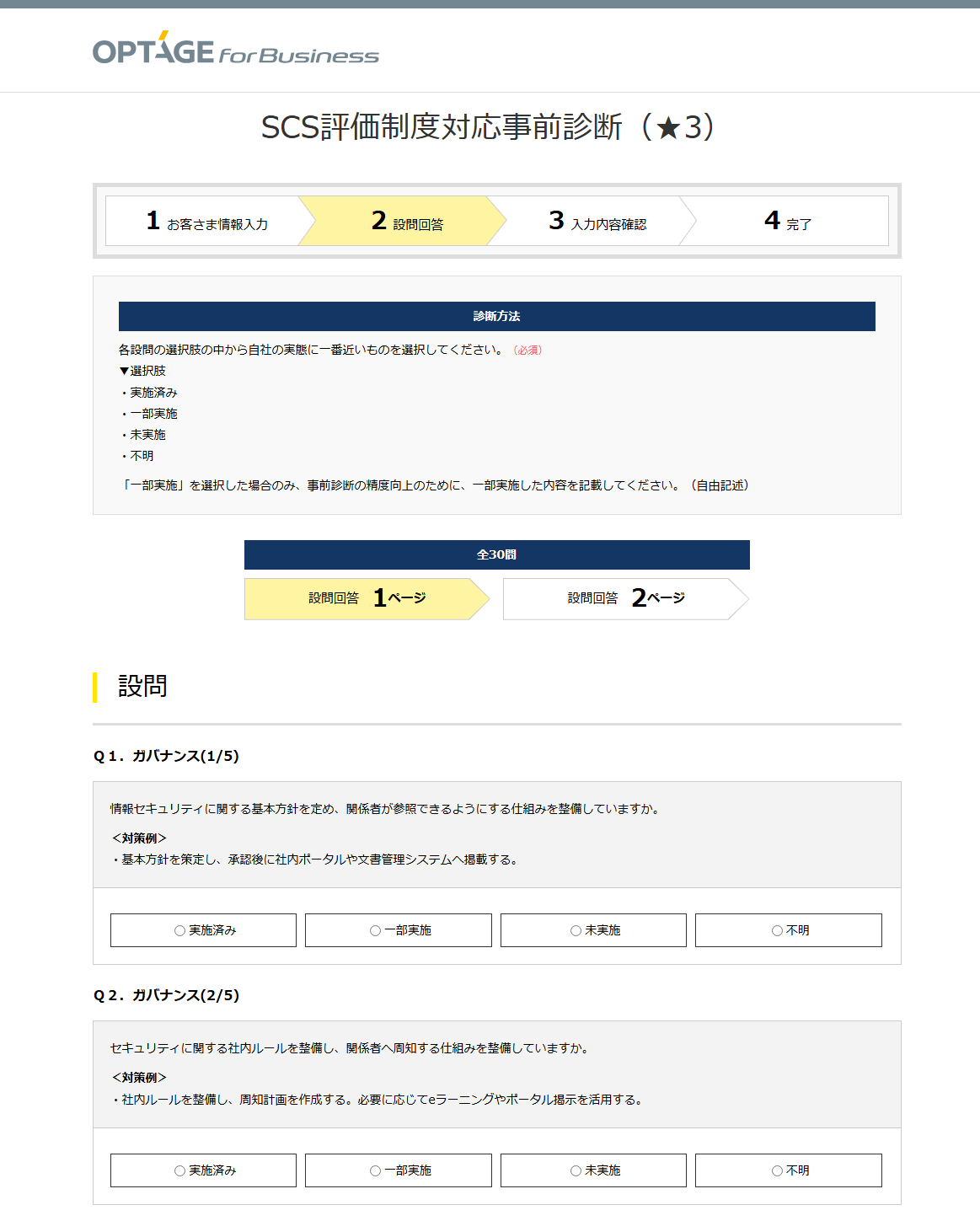Viewport: 980px width, 1221px height.
Task: Click the Q2. ガバナンス(2/5) heading
Action: pos(166,995)
